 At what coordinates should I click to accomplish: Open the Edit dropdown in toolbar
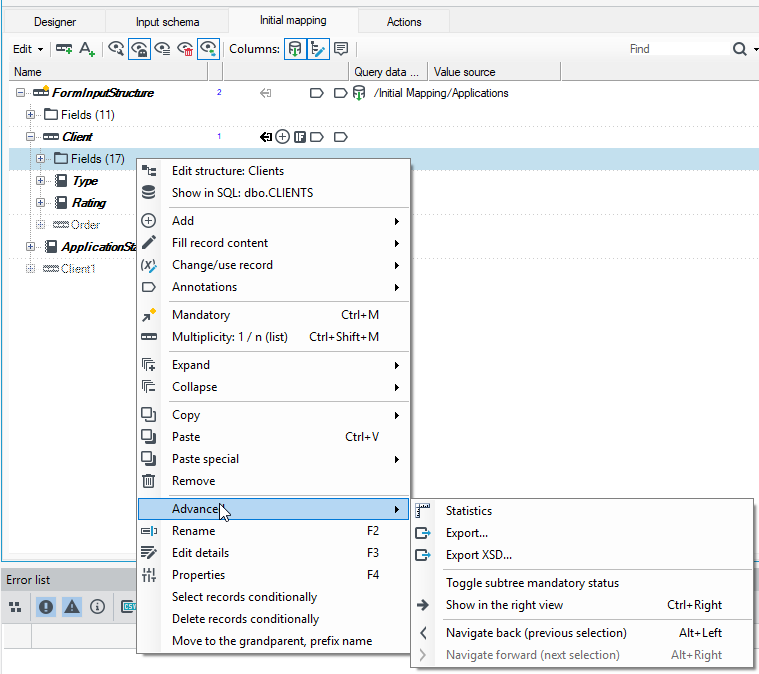coord(28,49)
